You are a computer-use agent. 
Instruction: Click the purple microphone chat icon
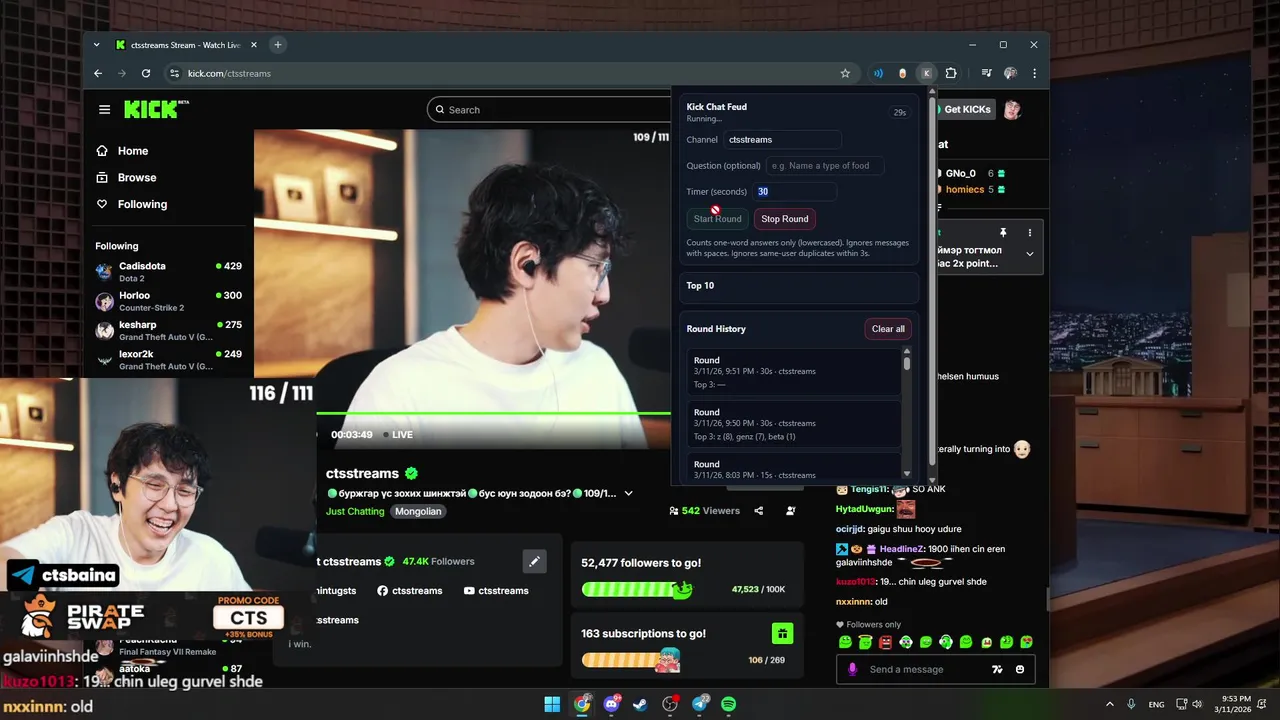[852, 669]
